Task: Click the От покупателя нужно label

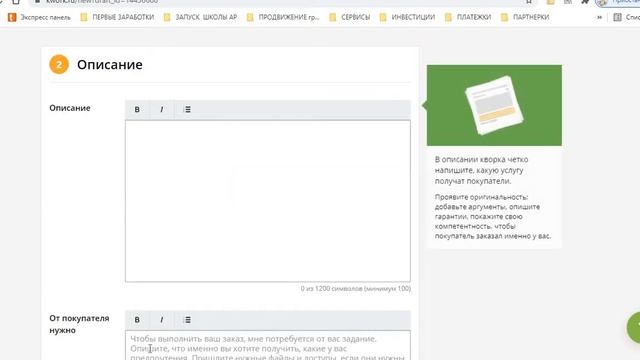Action: [79, 324]
